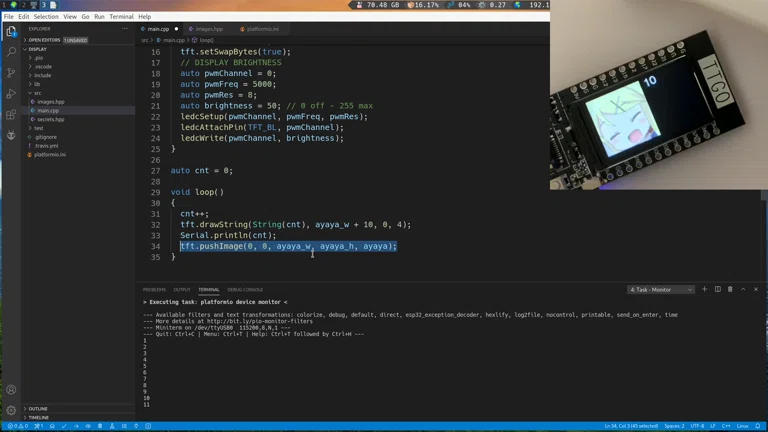Open images.hpp in the file tree
The image size is (768, 432).
click(51, 102)
